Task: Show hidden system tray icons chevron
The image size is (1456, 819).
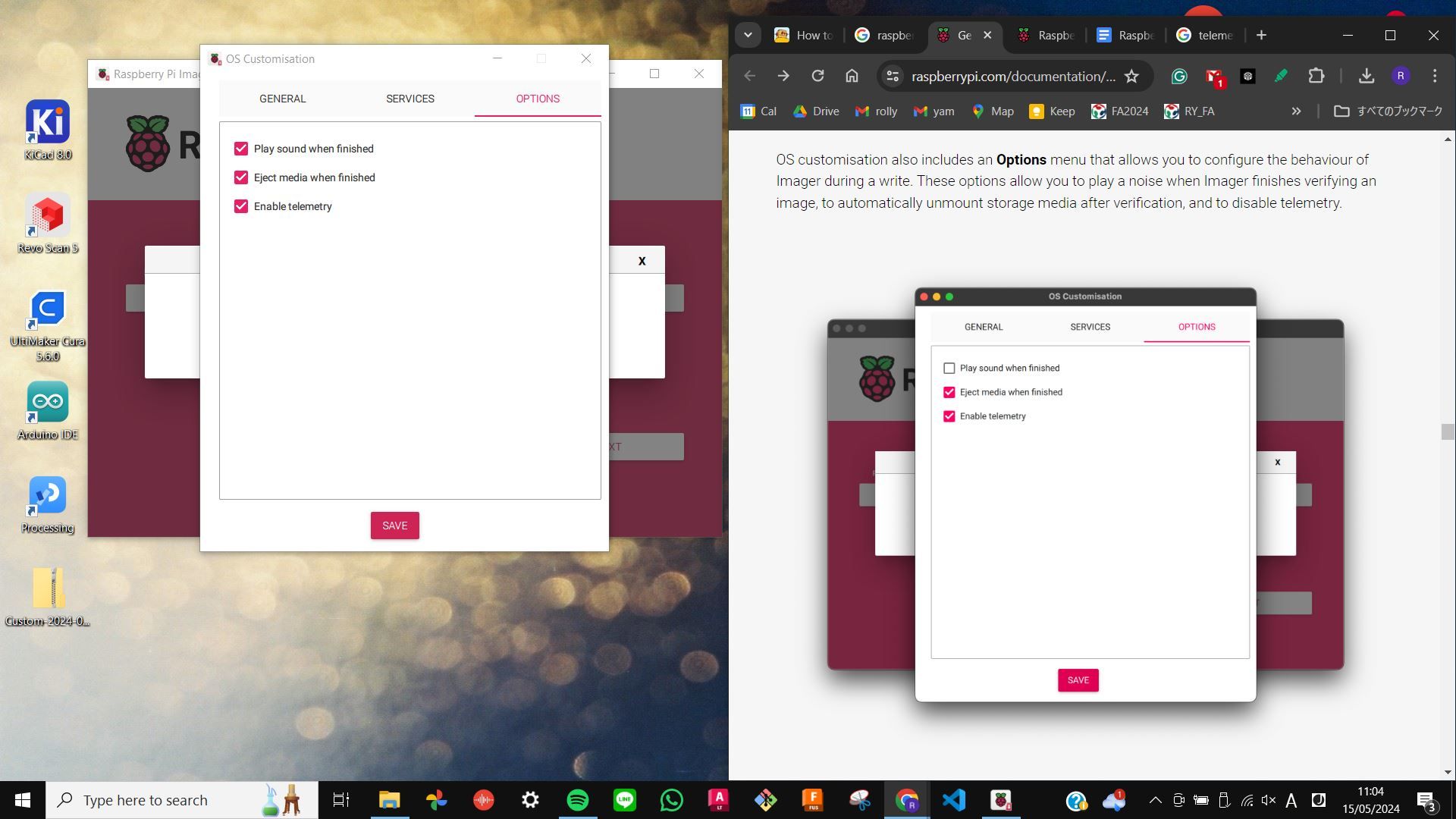Action: tap(1155, 800)
